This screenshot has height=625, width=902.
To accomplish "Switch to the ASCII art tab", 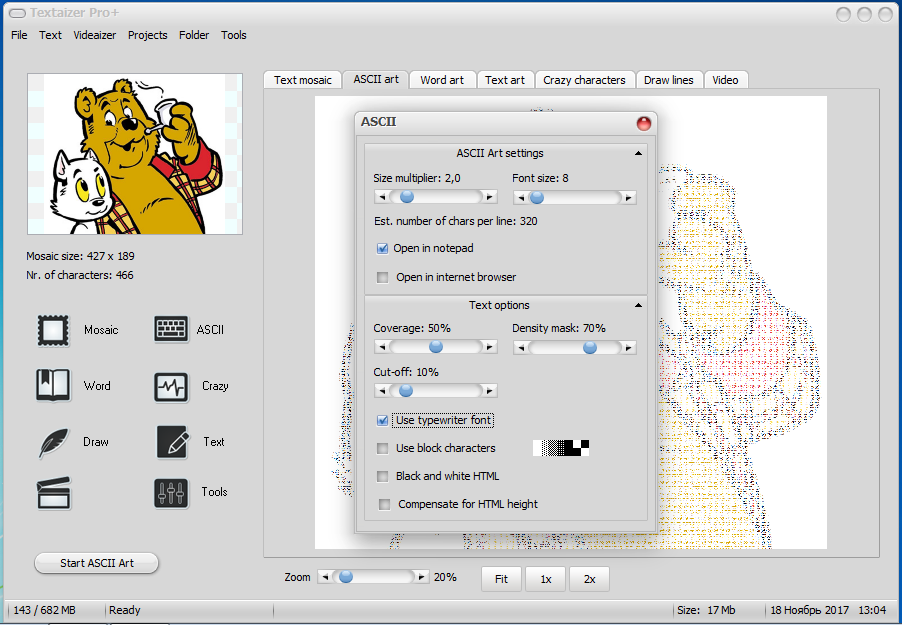I will (x=376, y=79).
